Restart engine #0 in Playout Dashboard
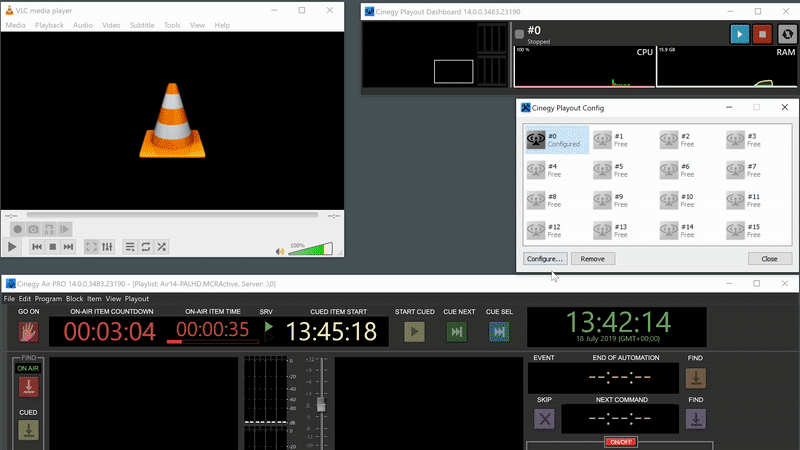The image size is (800, 450). pyautogui.click(x=787, y=34)
